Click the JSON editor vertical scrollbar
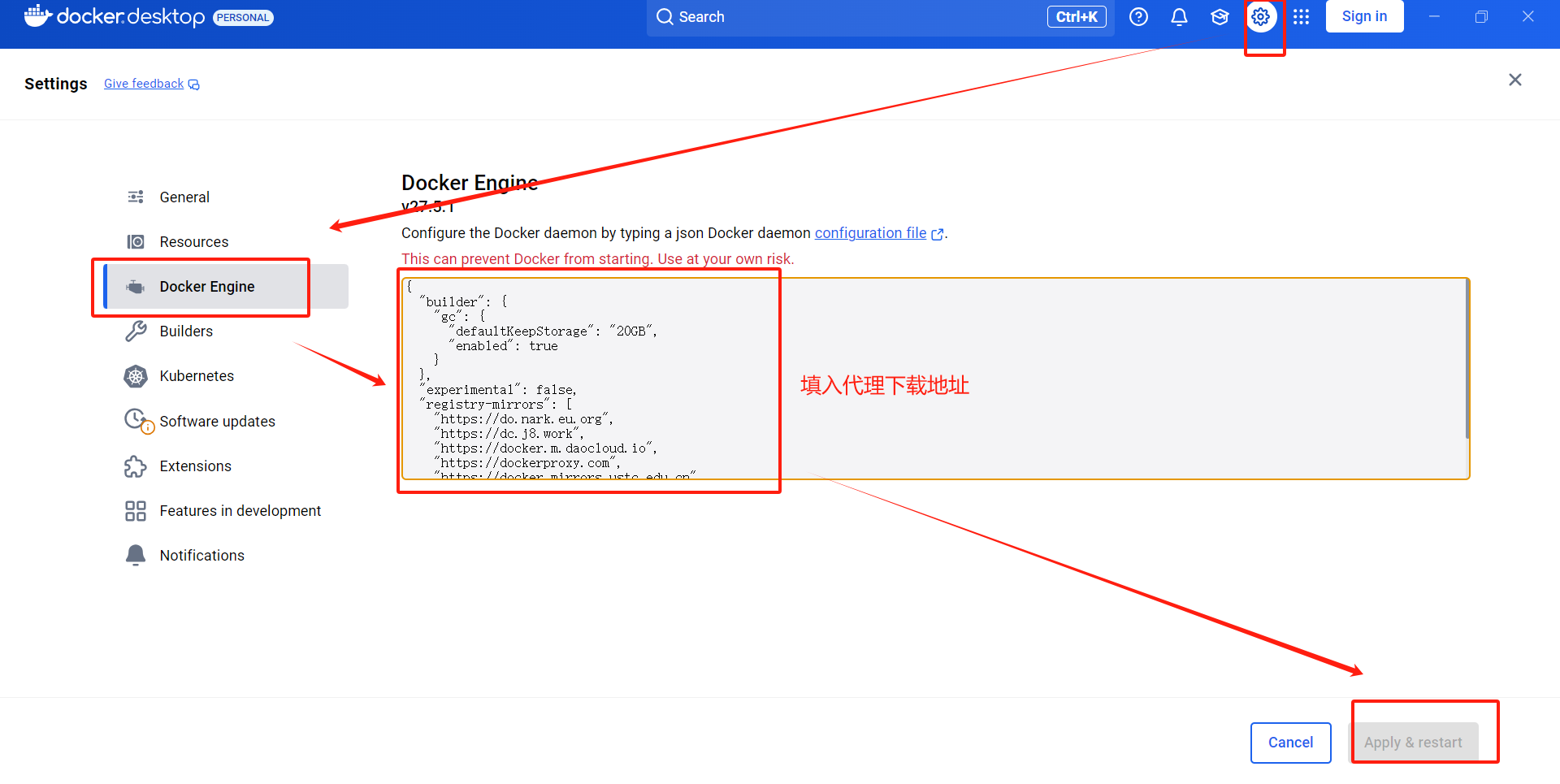This screenshot has height=784, width=1560. [x=1467, y=359]
